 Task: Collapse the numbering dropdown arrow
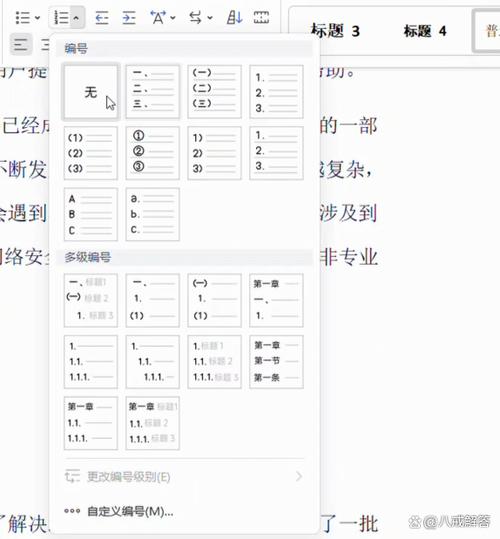coord(76,18)
